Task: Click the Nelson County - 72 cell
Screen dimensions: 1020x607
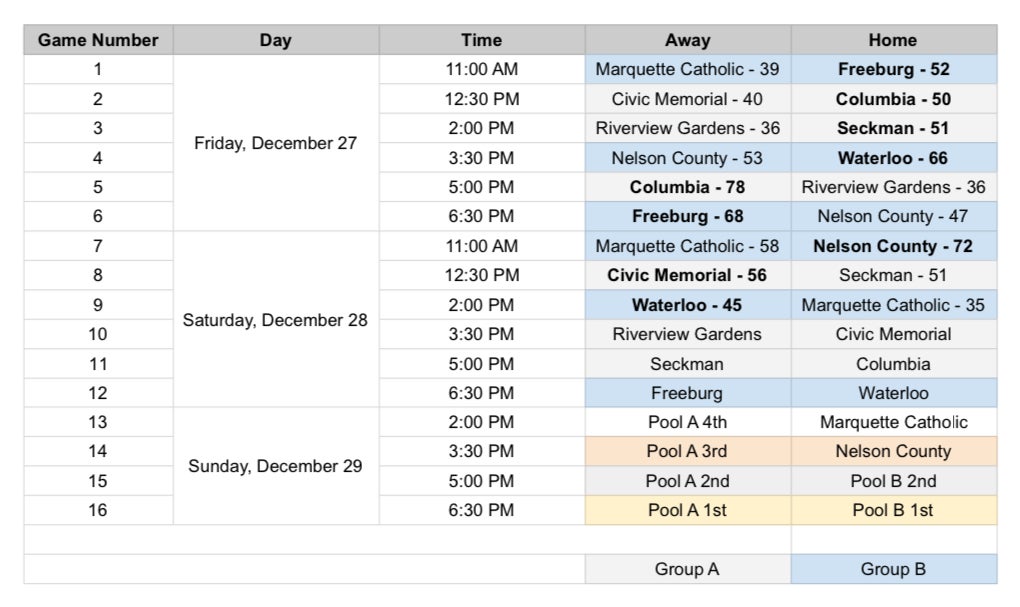Action: 893,246
